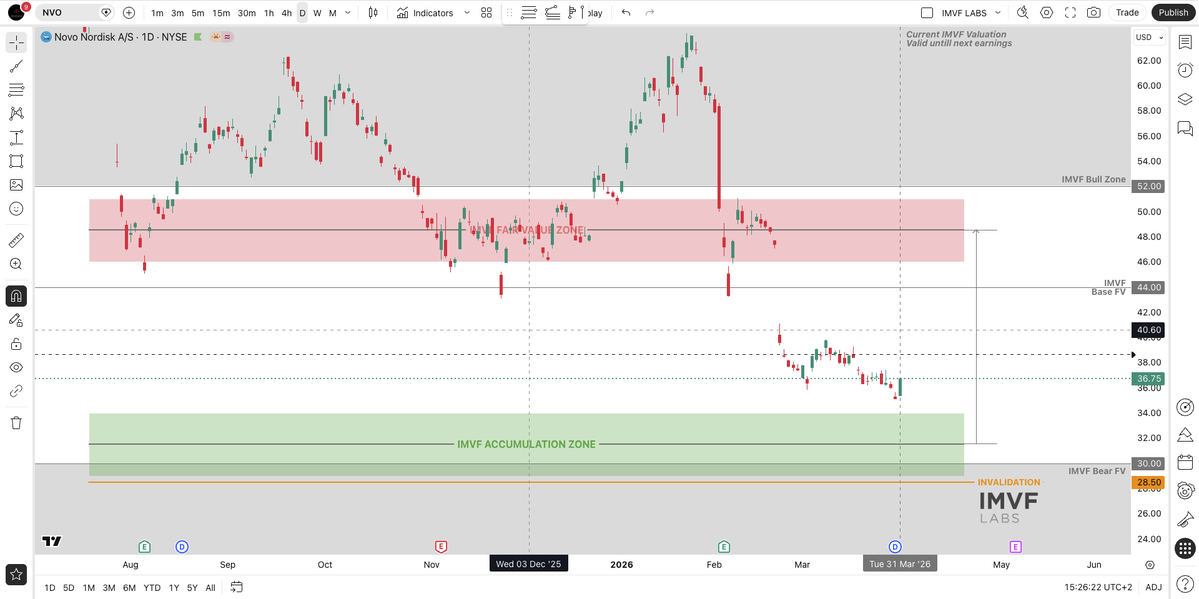Viewport: 1199px width, 599px height.
Task: Click the Publish button
Action: [x=1173, y=12]
